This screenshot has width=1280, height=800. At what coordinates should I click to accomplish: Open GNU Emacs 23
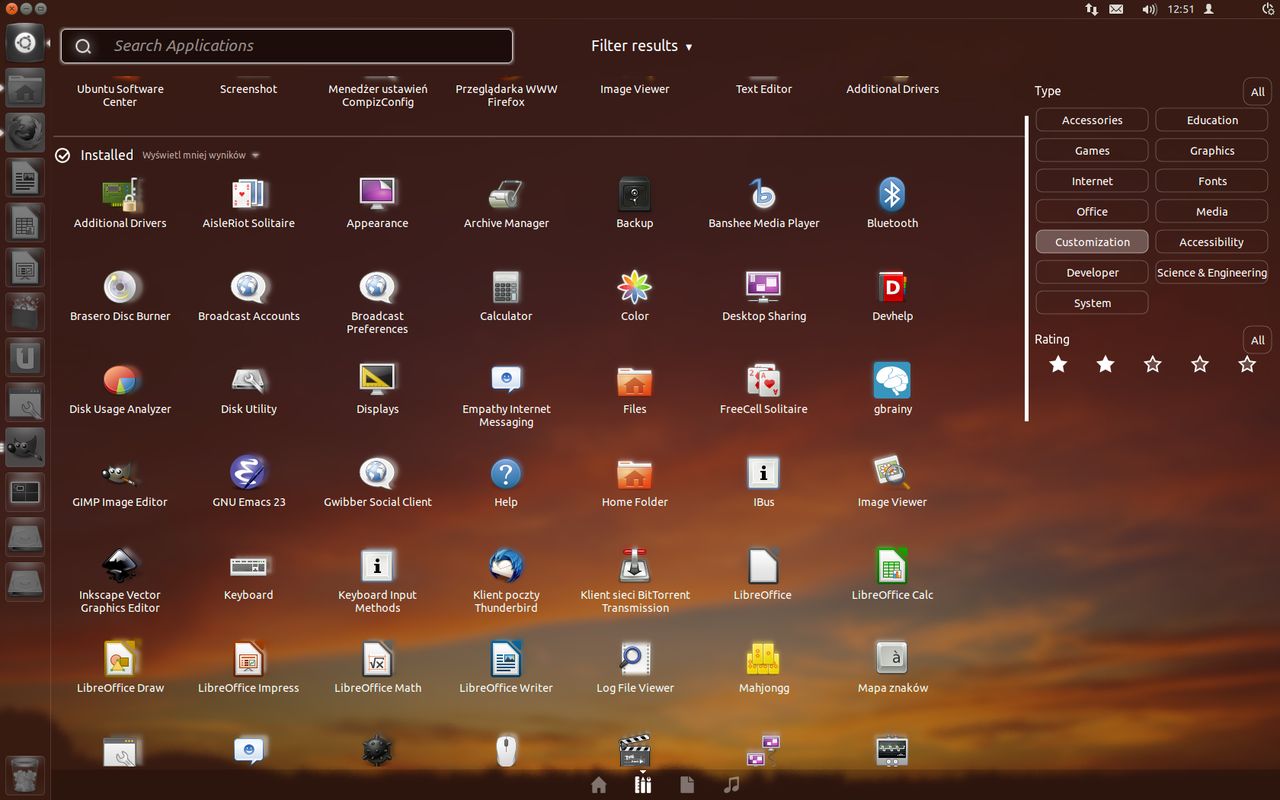(x=249, y=482)
